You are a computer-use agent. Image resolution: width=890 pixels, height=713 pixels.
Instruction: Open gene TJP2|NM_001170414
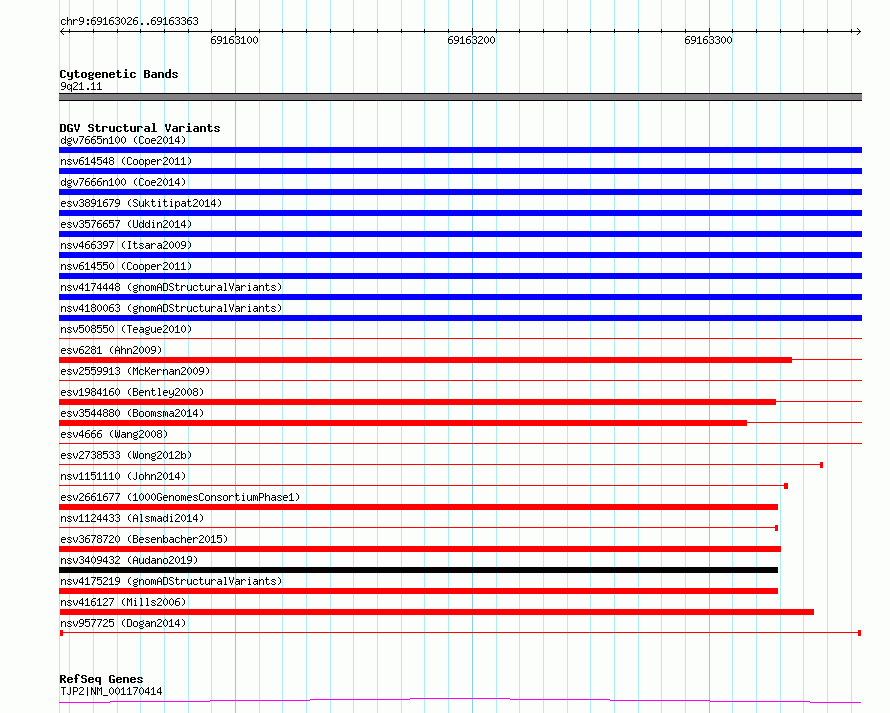tap(111, 691)
